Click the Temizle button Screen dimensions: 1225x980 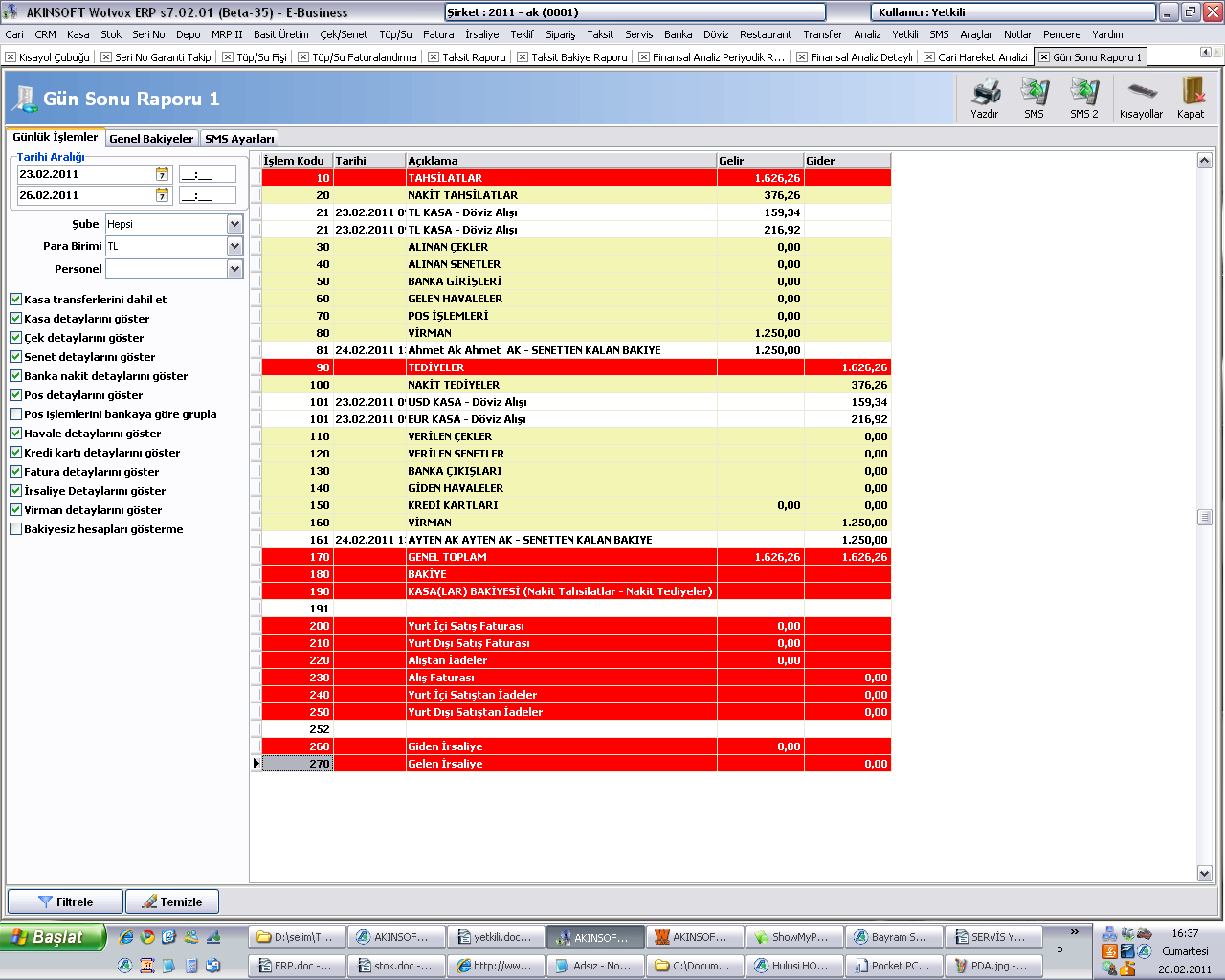(172, 902)
